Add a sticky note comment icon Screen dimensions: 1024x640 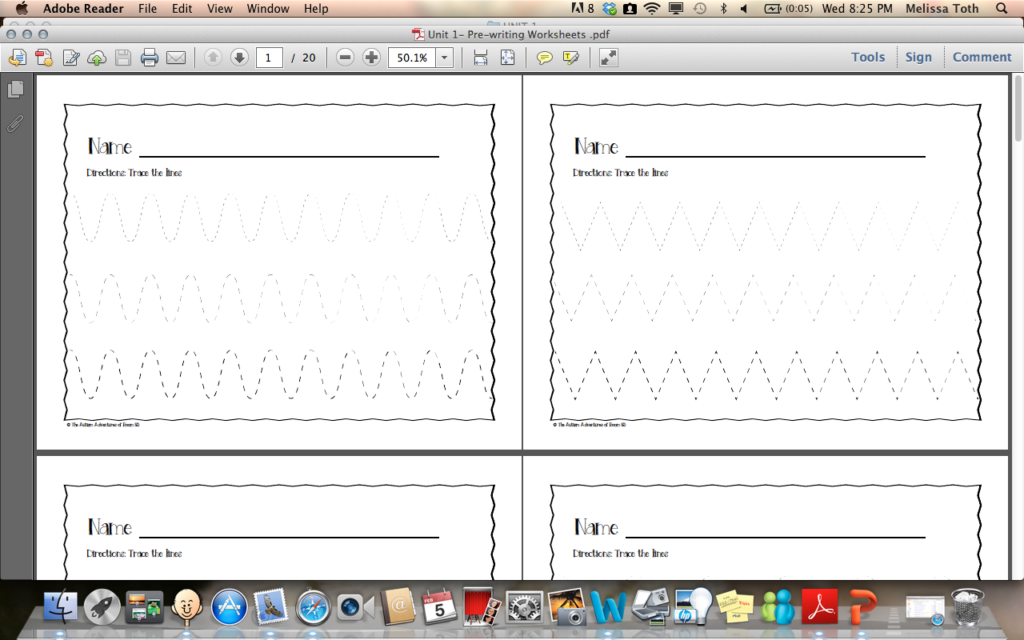click(544, 57)
